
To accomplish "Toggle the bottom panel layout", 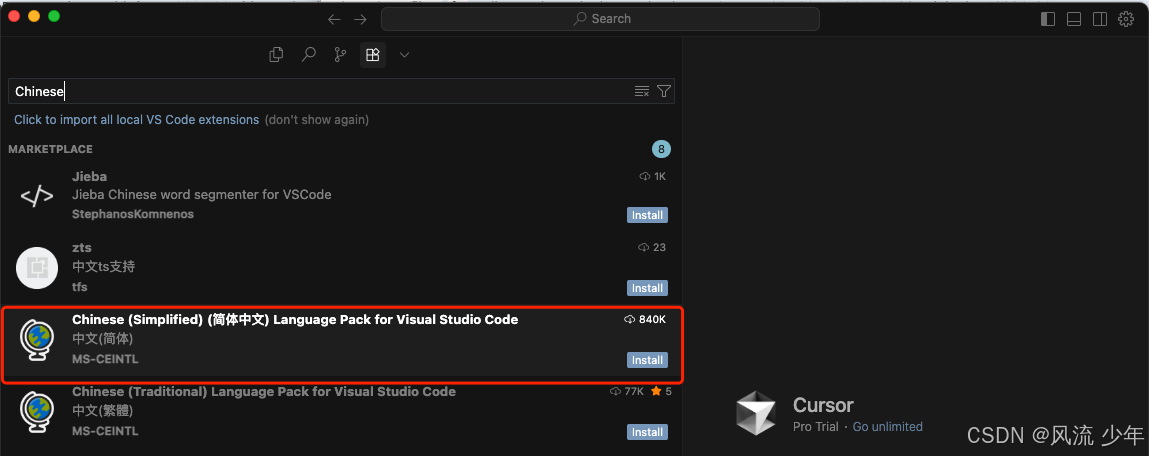I will [1074, 19].
